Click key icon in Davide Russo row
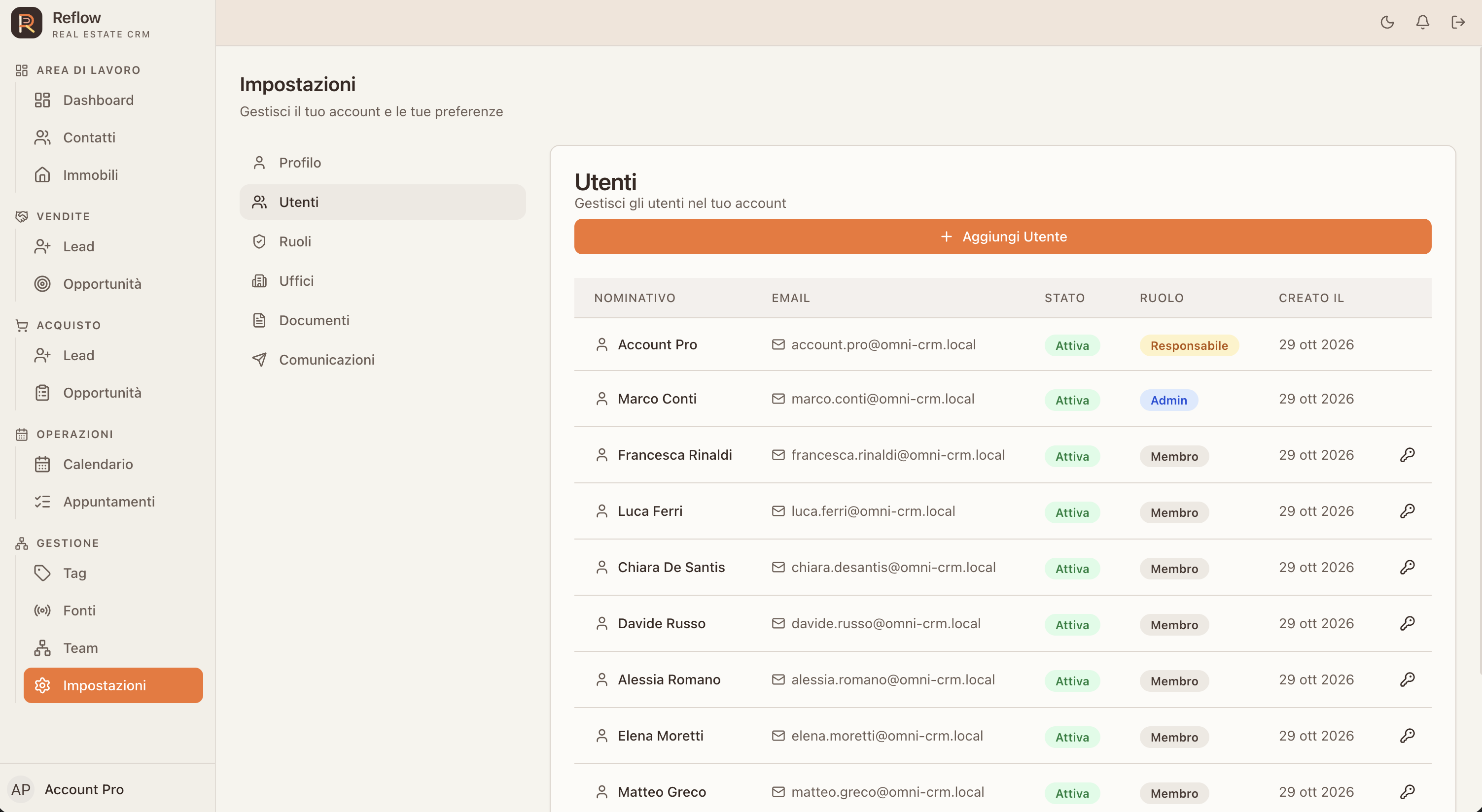Image resolution: width=1482 pixels, height=812 pixels. (1407, 623)
